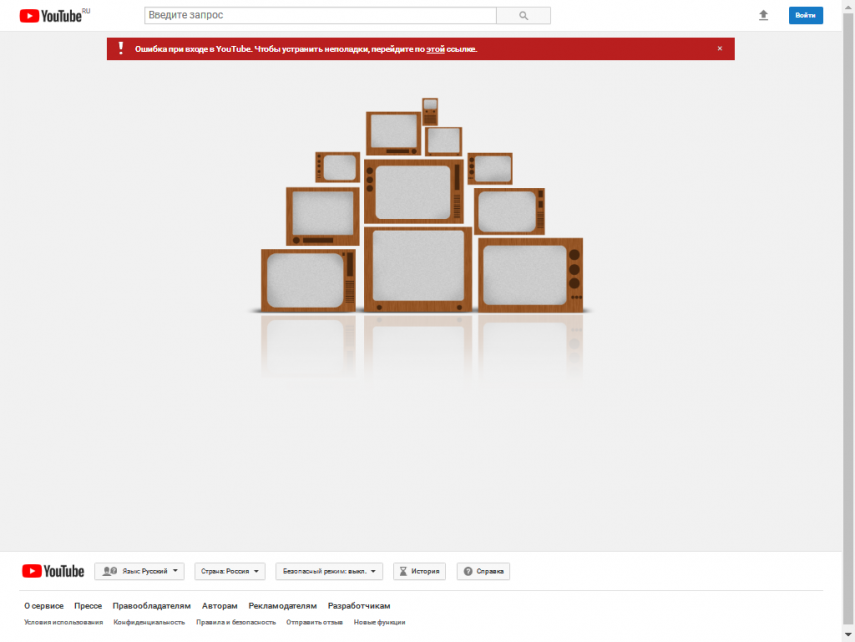Click the YouTube logo in the footer
The height and width of the screenshot is (642, 855).
54,571
